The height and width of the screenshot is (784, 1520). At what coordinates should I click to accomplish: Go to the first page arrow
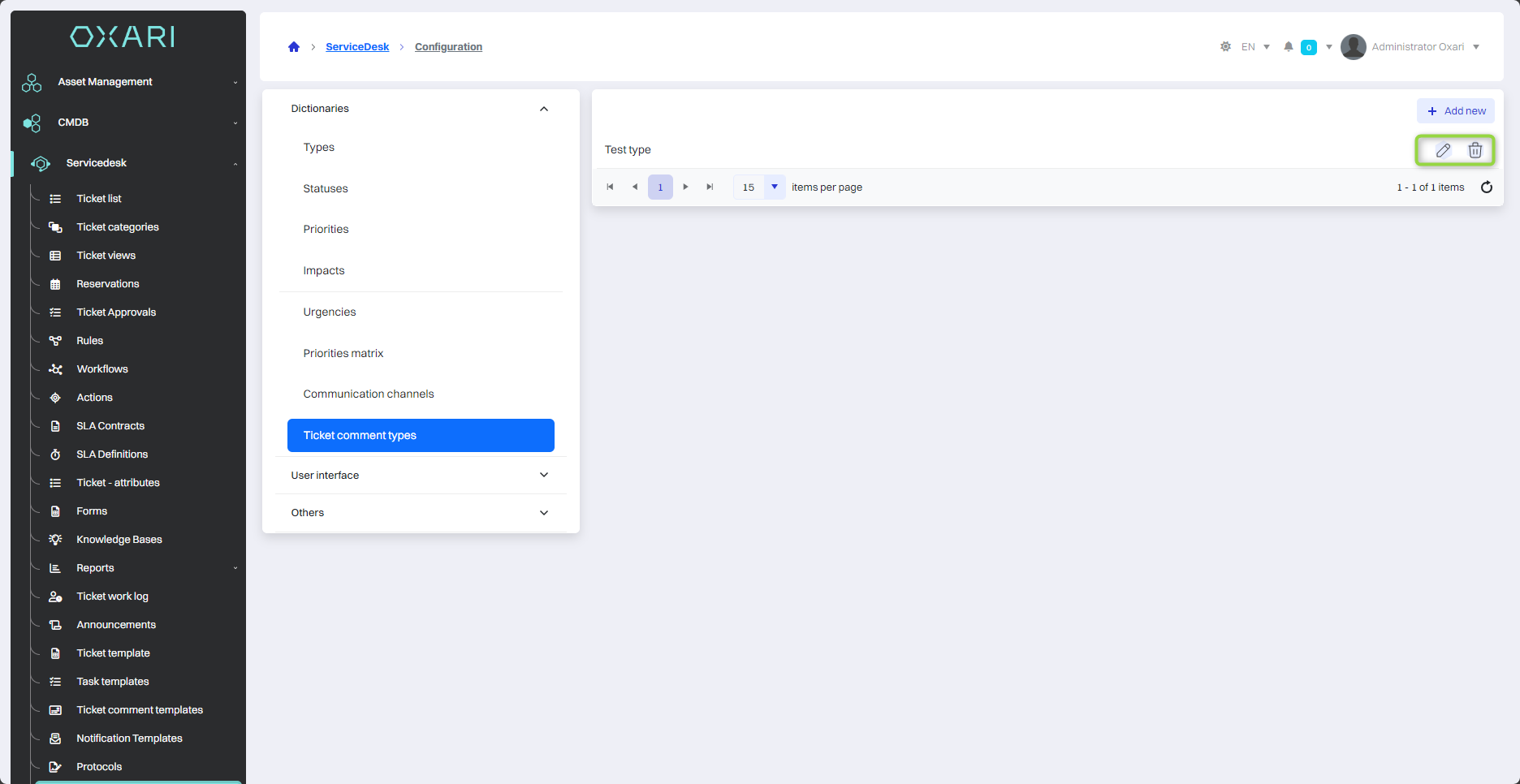[x=610, y=187]
